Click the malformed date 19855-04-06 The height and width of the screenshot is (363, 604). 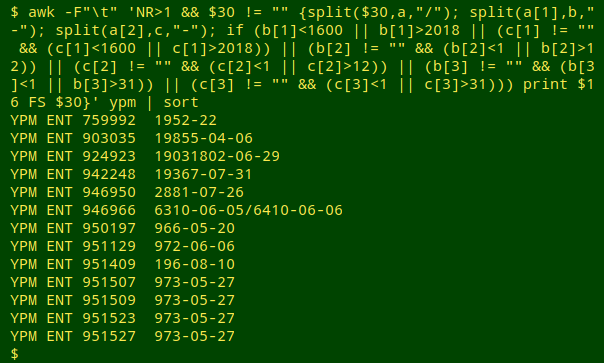(203, 138)
